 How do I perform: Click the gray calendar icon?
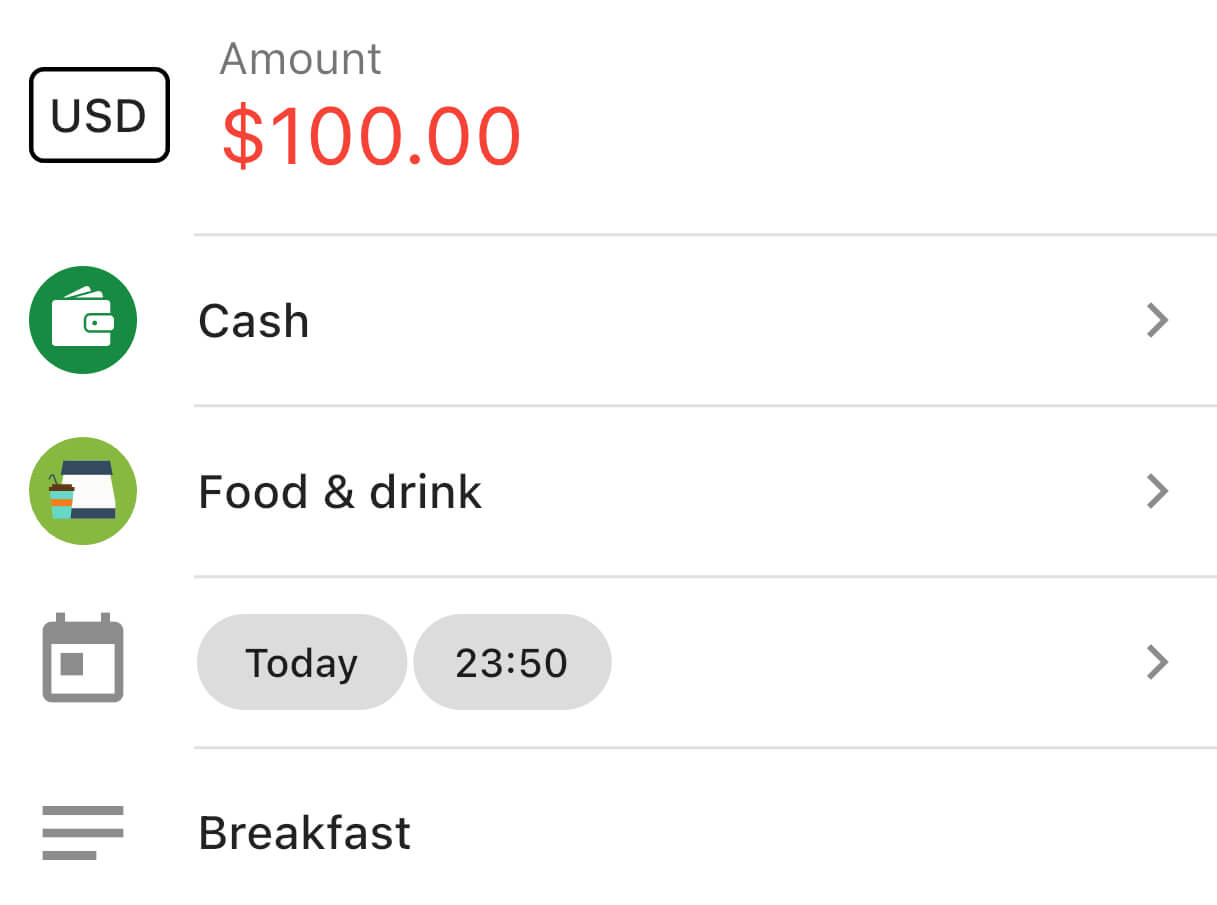pyautogui.click(x=83, y=658)
